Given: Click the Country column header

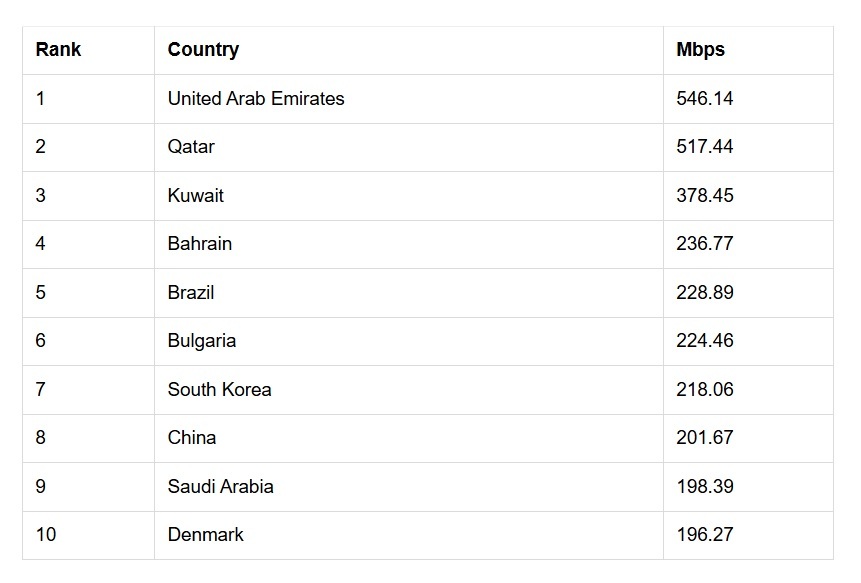Looking at the screenshot, I should pyautogui.click(x=203, y=49).
